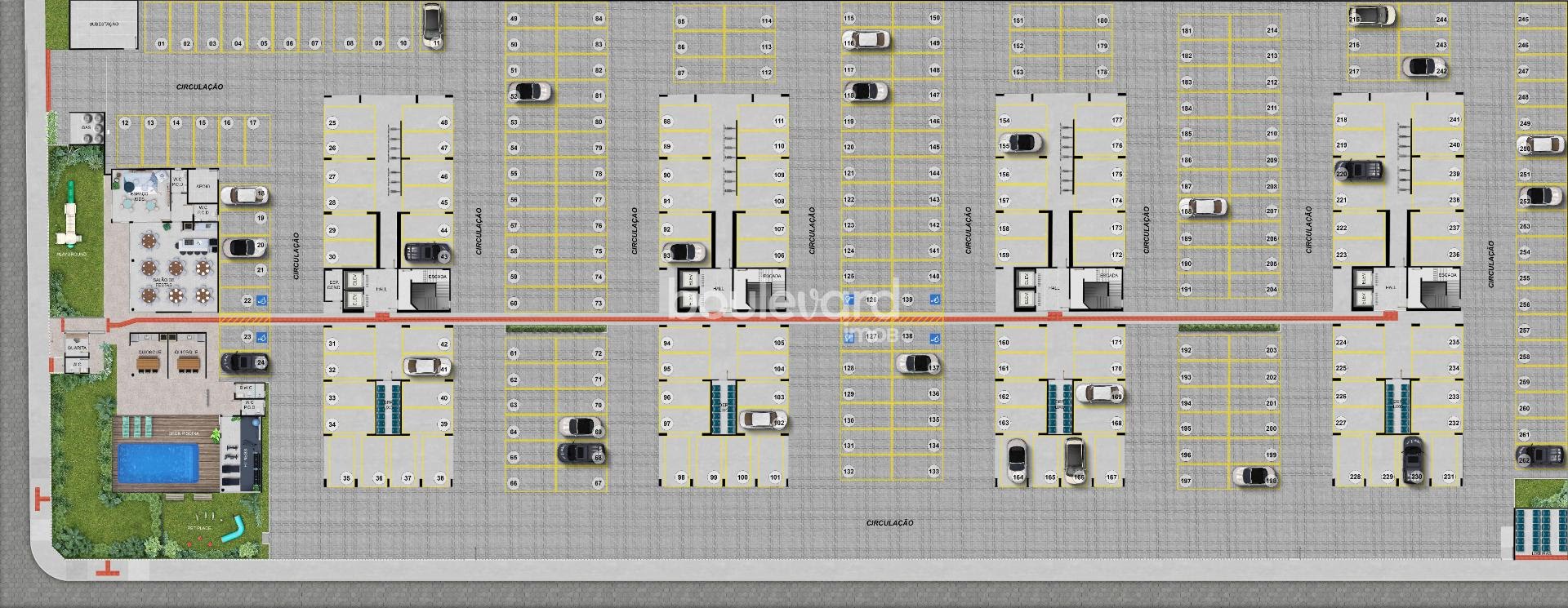1568x608 pixels.
Task: Click the Subestação box at top left
Action: [104, 24]
